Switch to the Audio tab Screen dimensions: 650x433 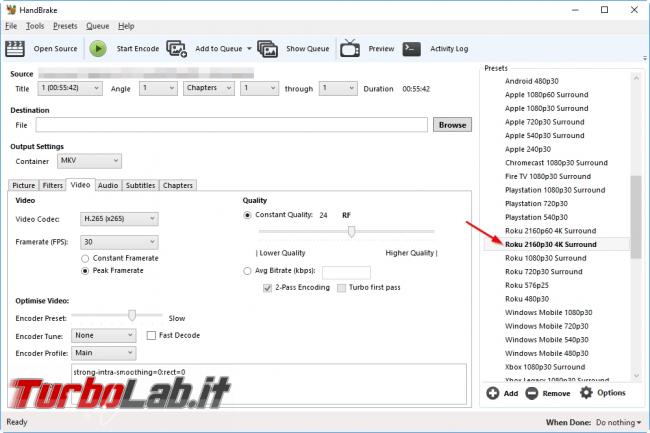tap(108, 185)
